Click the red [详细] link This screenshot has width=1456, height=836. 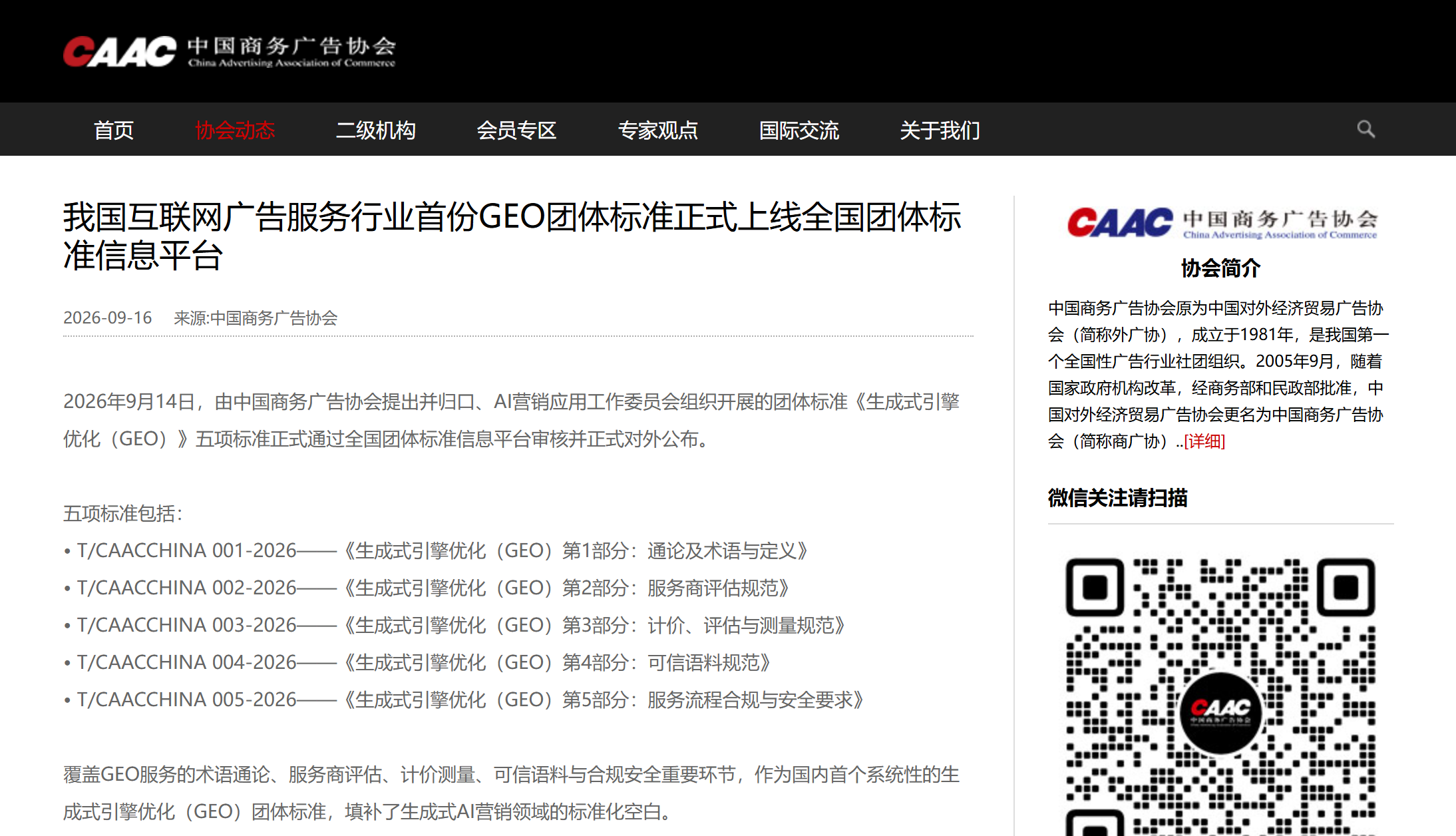(1204, 441)
